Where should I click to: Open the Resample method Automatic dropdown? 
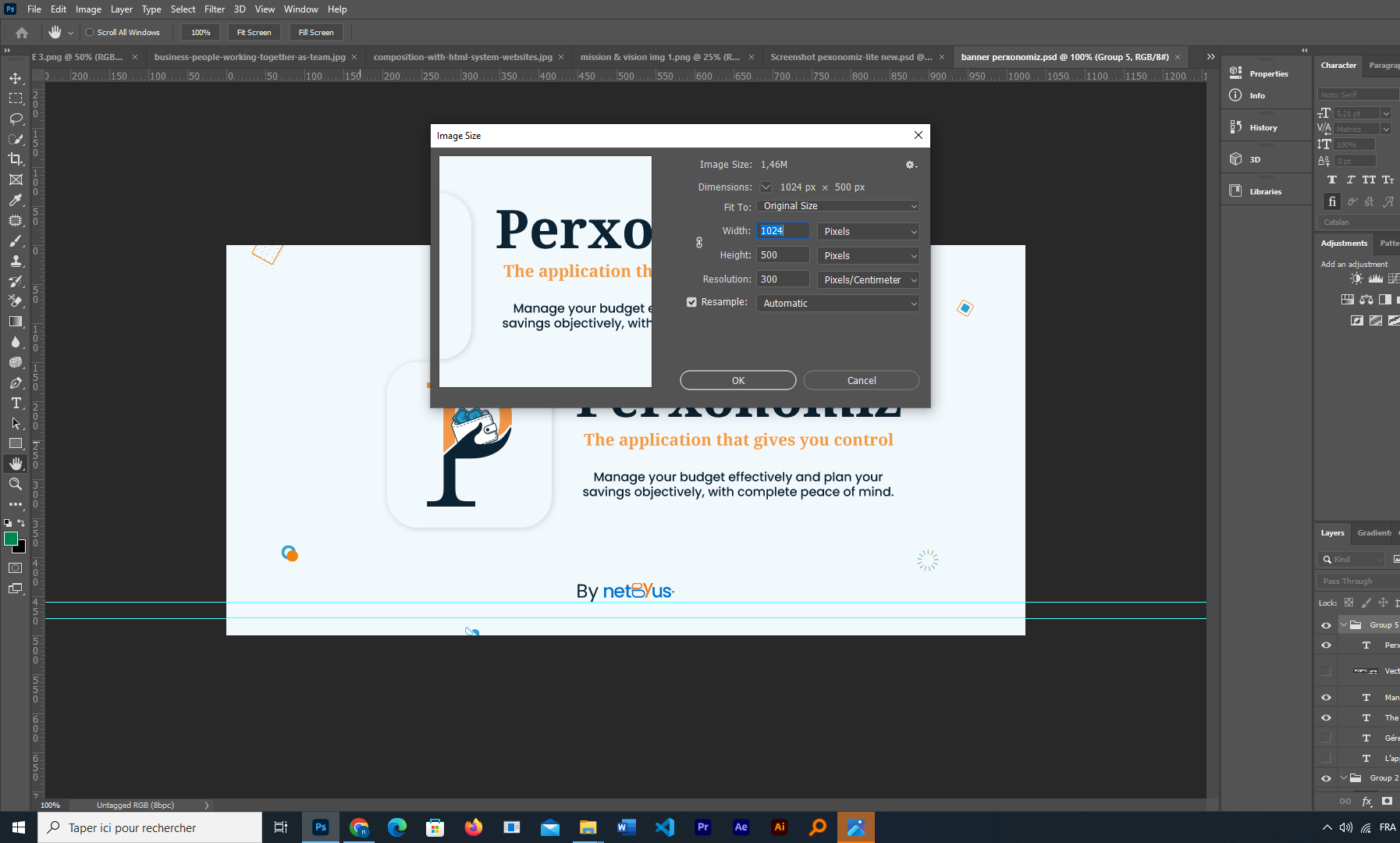coord(837,303)
